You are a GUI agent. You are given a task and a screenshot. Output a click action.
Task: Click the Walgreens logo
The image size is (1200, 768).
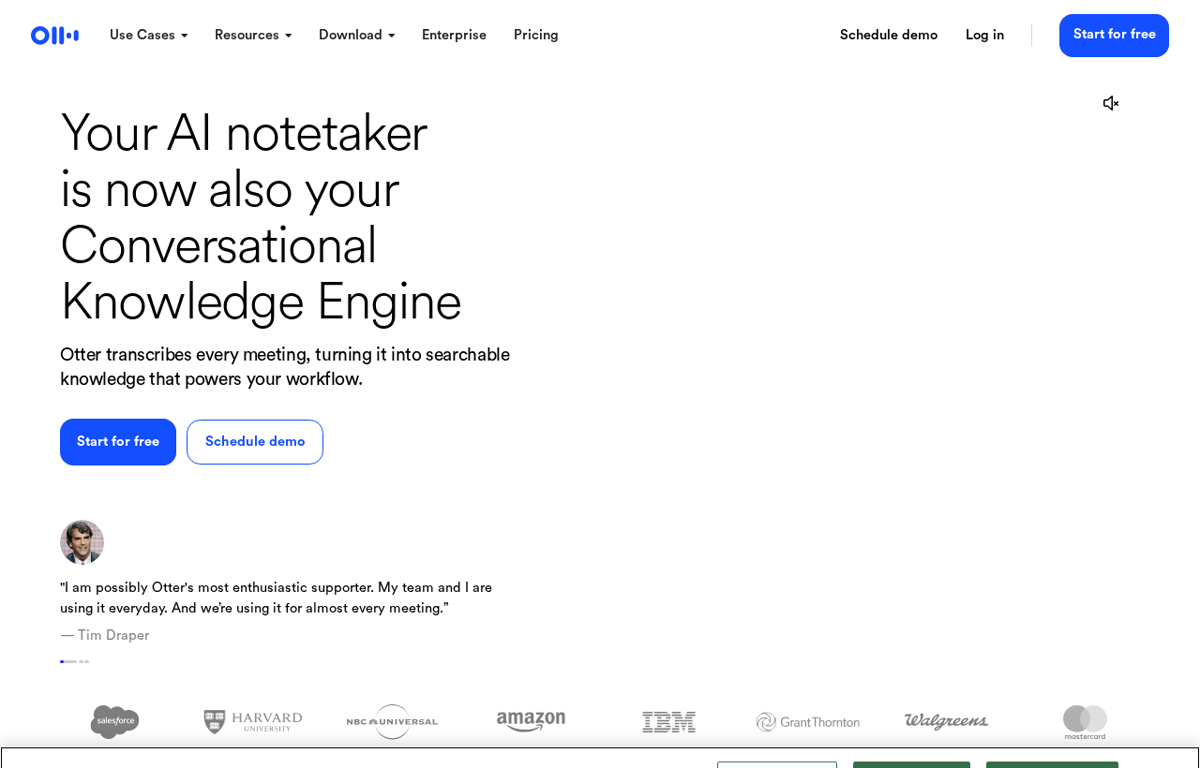coord(946,722)
